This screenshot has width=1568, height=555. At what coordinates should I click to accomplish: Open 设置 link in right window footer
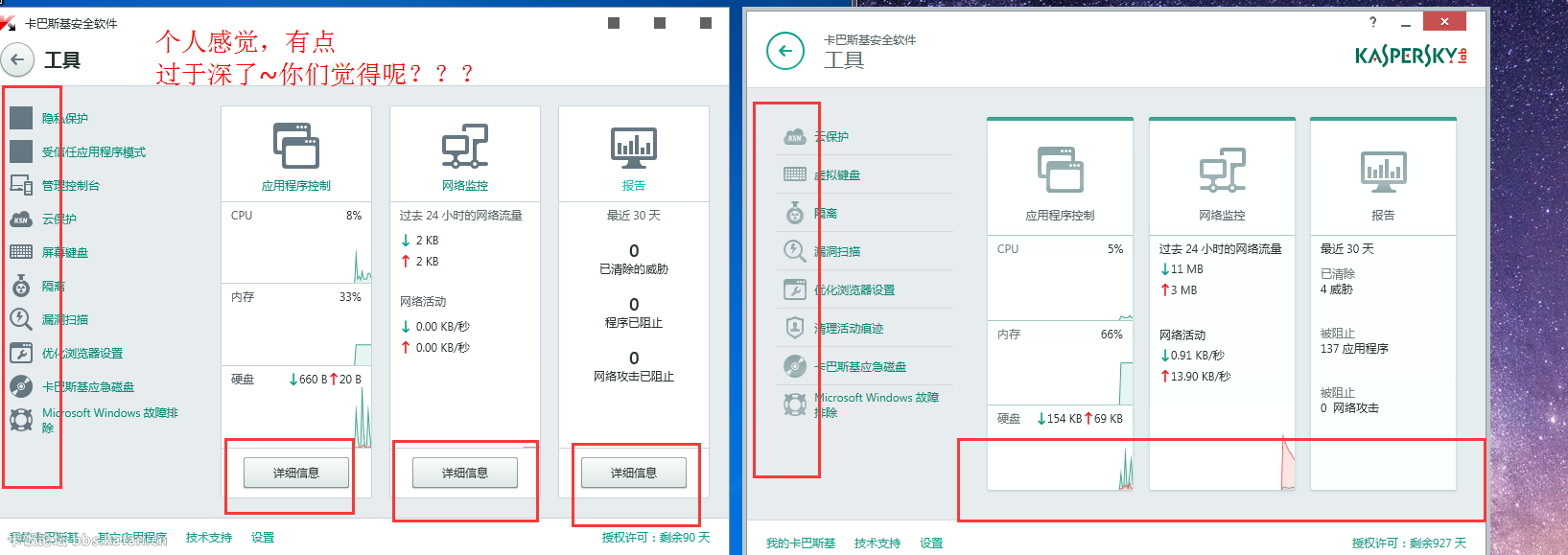[x=931, y=543]
